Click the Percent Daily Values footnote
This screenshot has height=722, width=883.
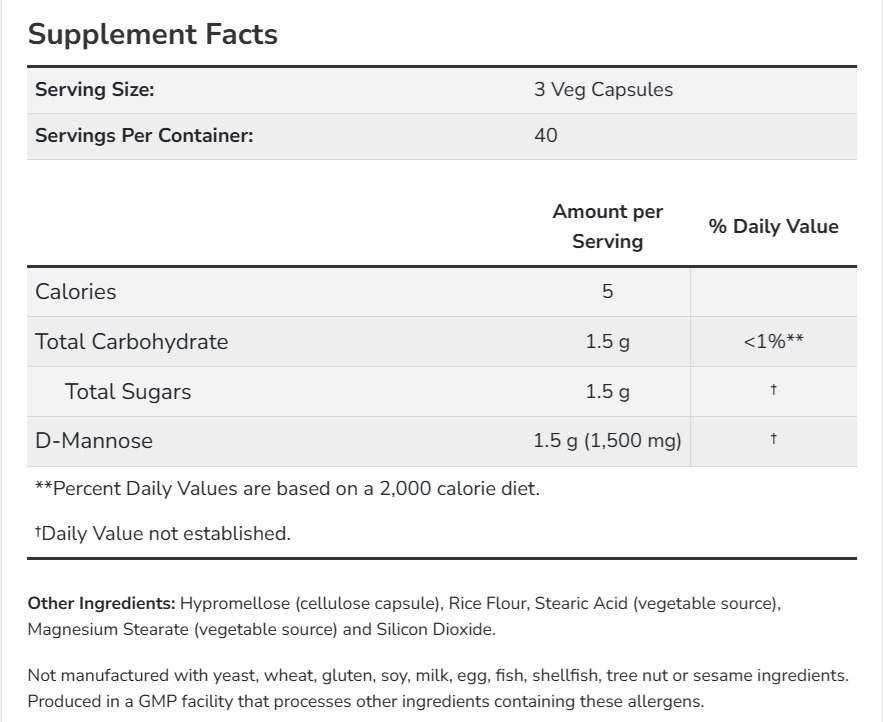tap(288, 489)
